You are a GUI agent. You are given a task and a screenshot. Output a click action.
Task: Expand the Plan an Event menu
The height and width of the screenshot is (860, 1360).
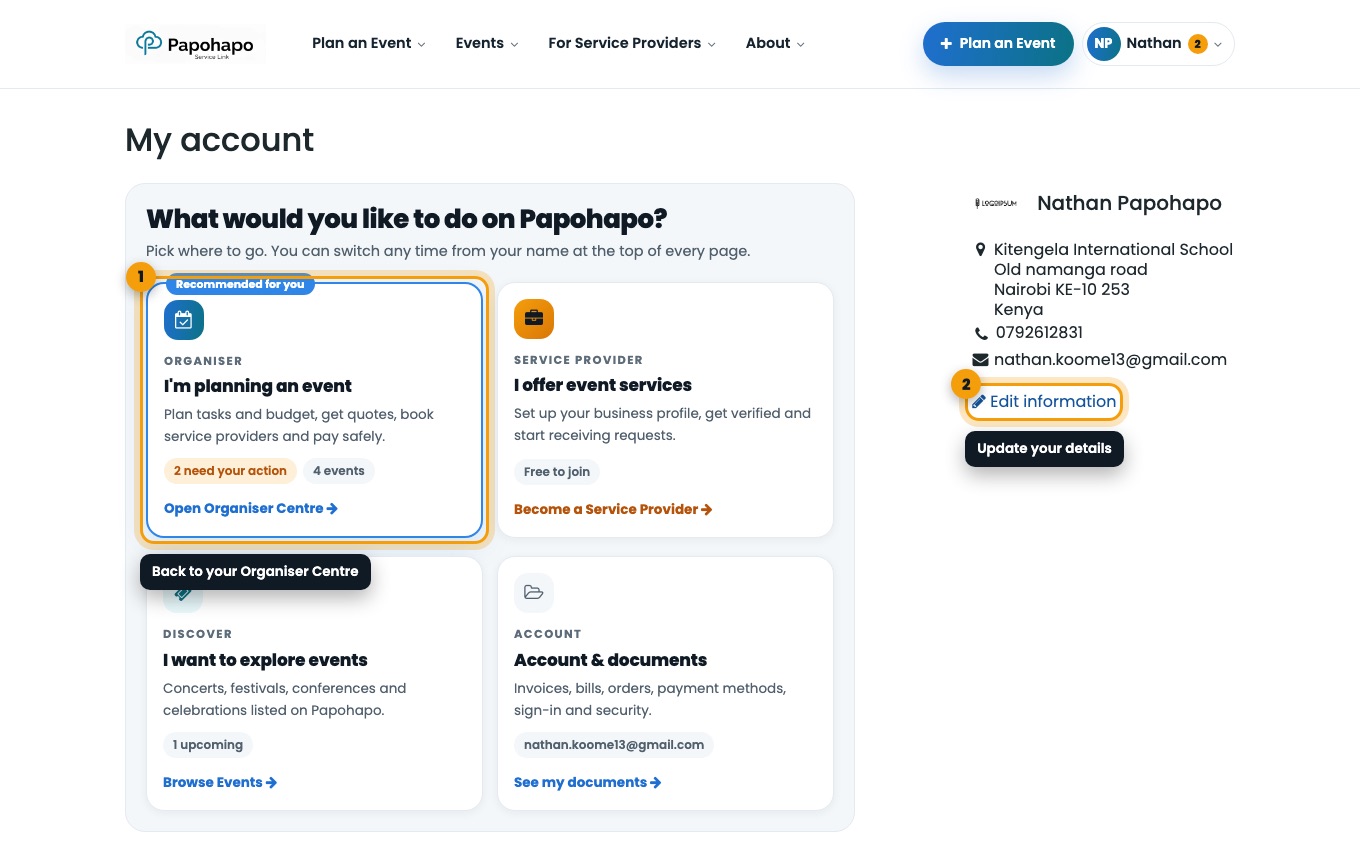[369, 43]
